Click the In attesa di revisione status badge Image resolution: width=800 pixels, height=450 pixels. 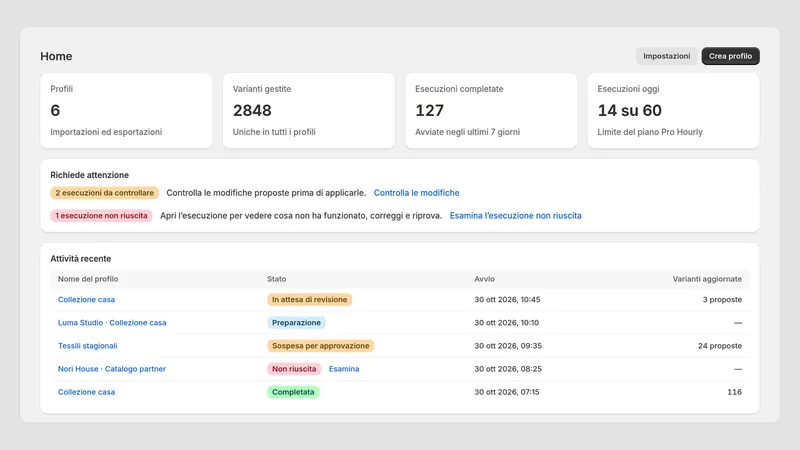309,299
